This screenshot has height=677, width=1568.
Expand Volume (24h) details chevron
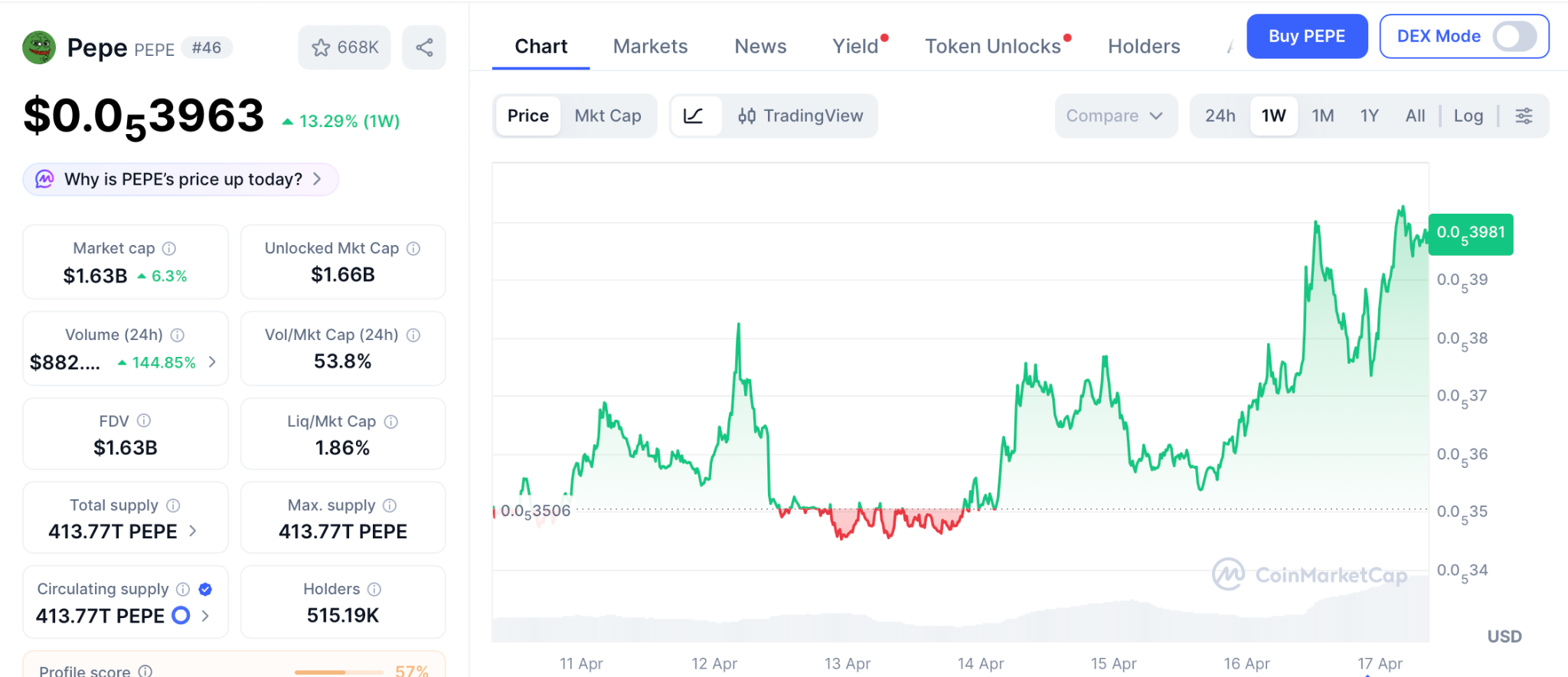(x=212, y=361)
